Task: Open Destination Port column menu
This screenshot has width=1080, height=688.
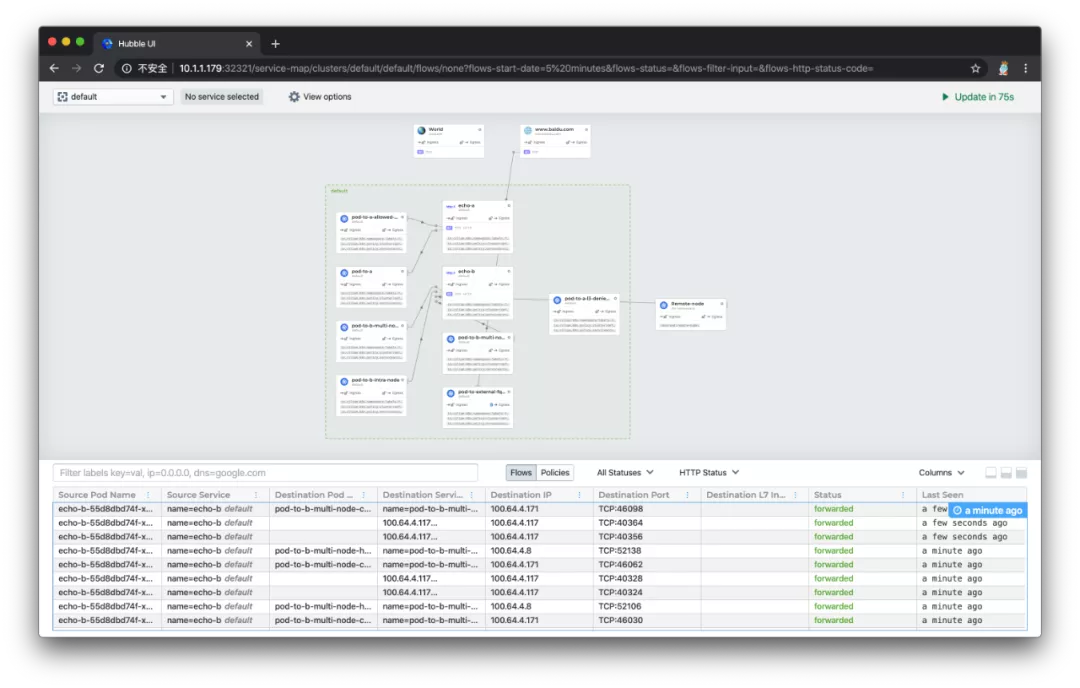Action: point(687,494)
